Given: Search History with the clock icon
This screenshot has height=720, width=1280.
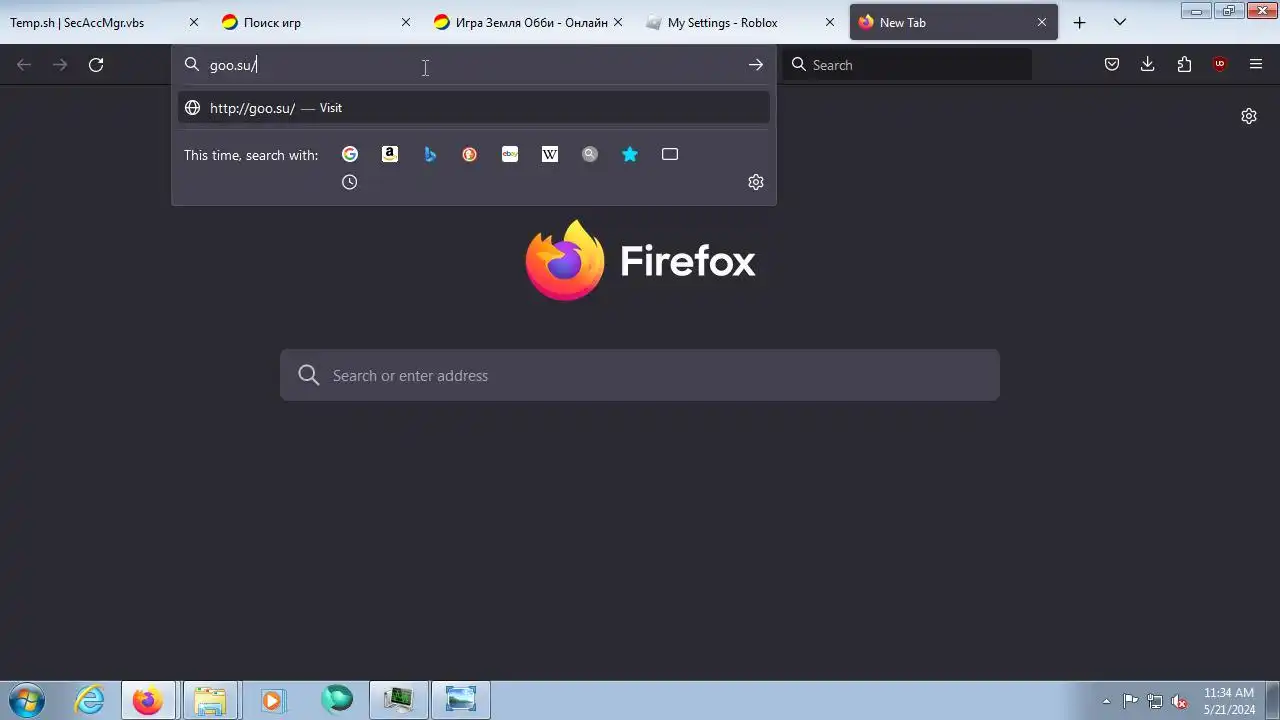Looking at the screenshot, I should click(350, 182).
